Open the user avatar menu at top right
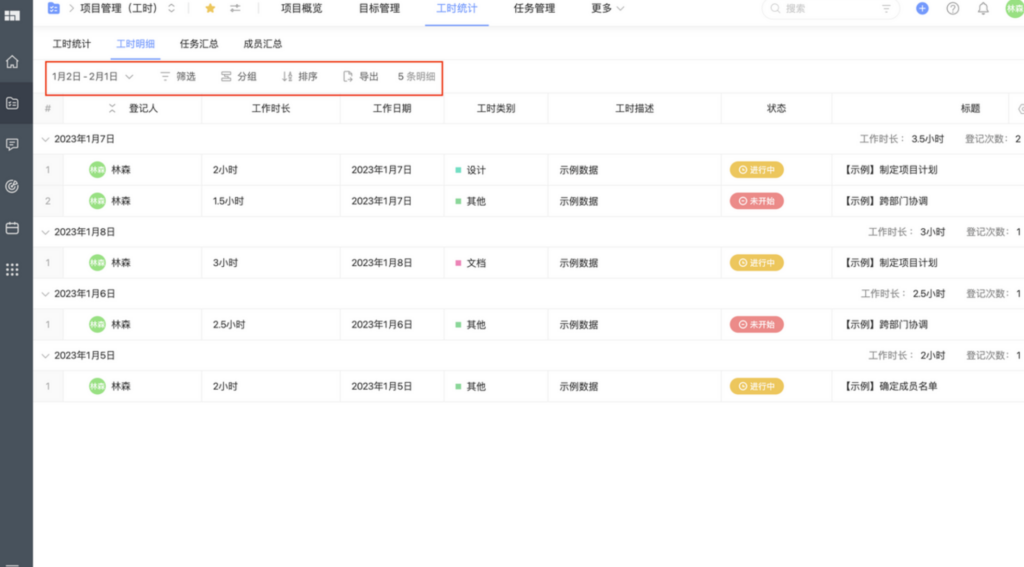This screenshot has height=567, width=1024. point(1014,8)
